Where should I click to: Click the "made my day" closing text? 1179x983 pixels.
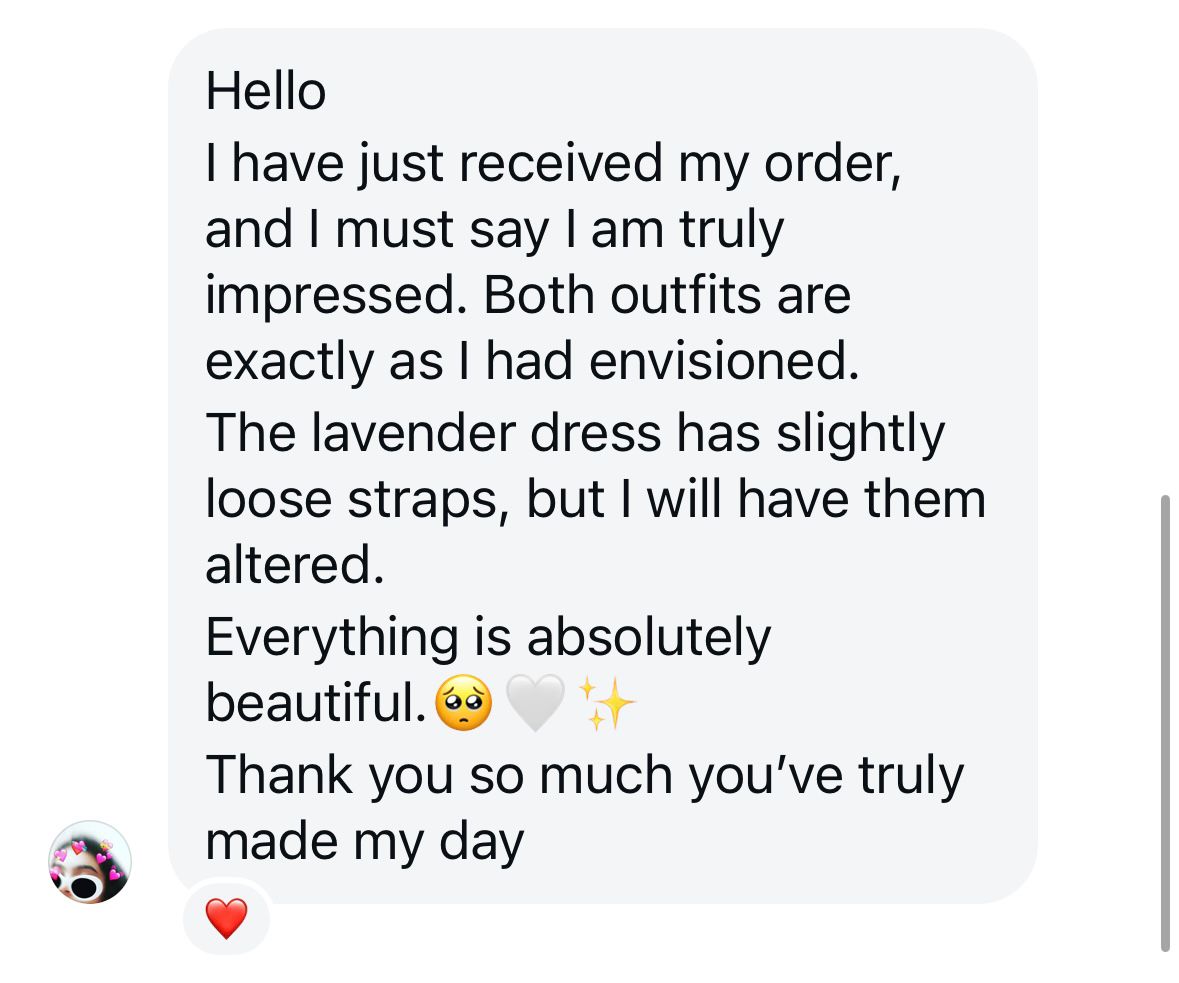pyautogui.click(x=365, y=842)
